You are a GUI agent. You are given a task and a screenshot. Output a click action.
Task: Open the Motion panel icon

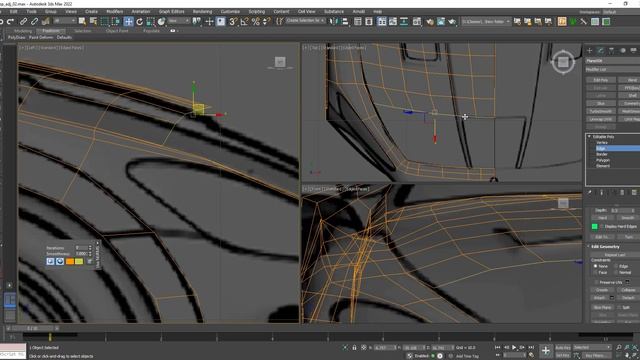point(623,51)
